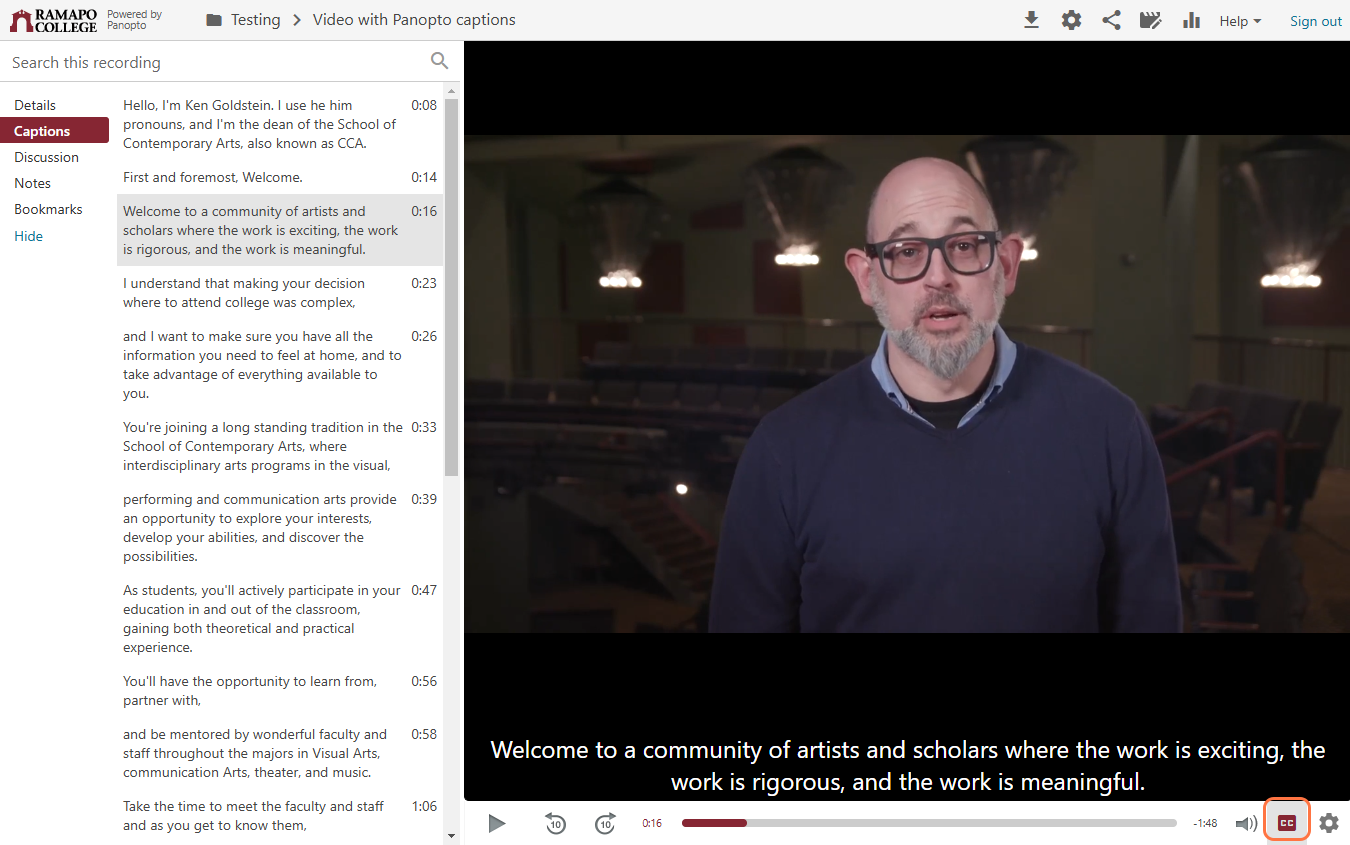
Task: Toggle closed captions CC button
Action: click(x=1287, y=822)
